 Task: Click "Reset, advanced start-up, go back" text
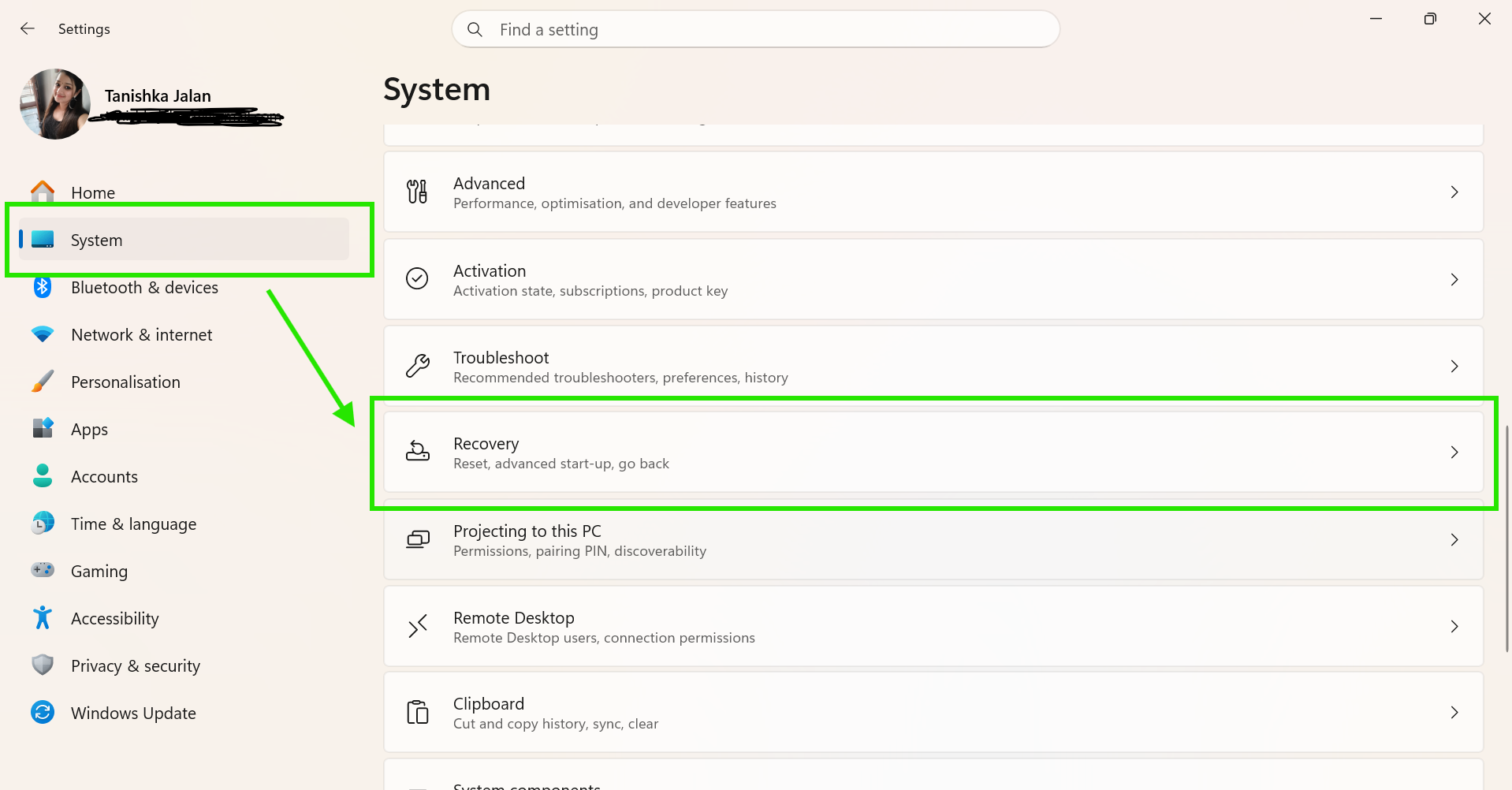(561, 464)
